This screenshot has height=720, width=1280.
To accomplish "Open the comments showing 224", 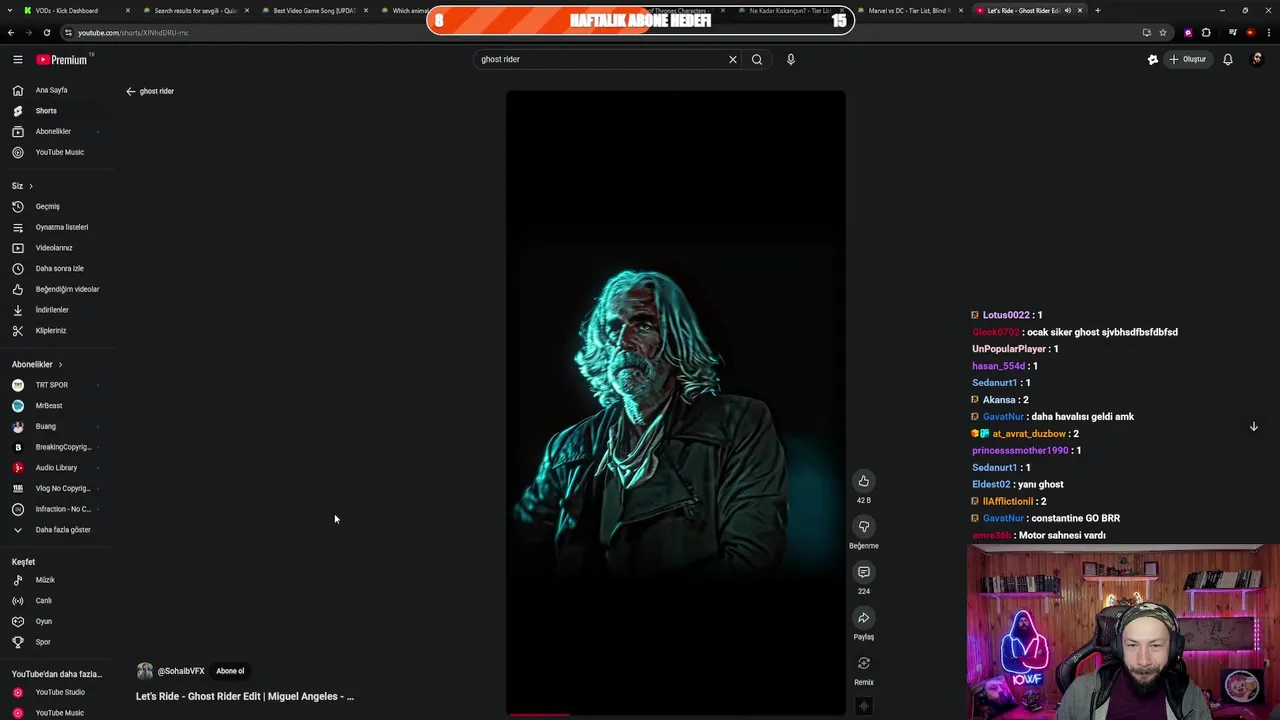I will point(864,572).
